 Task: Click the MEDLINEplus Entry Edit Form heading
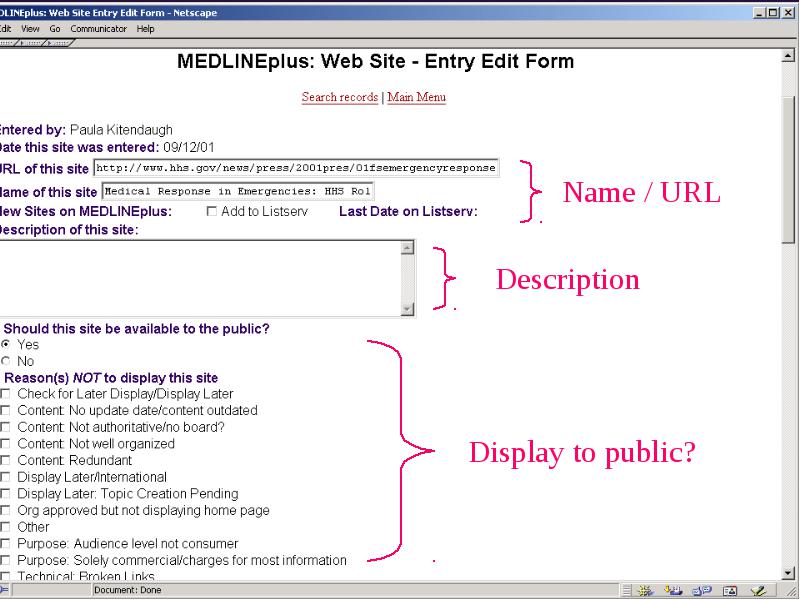(x=376, y=62)
